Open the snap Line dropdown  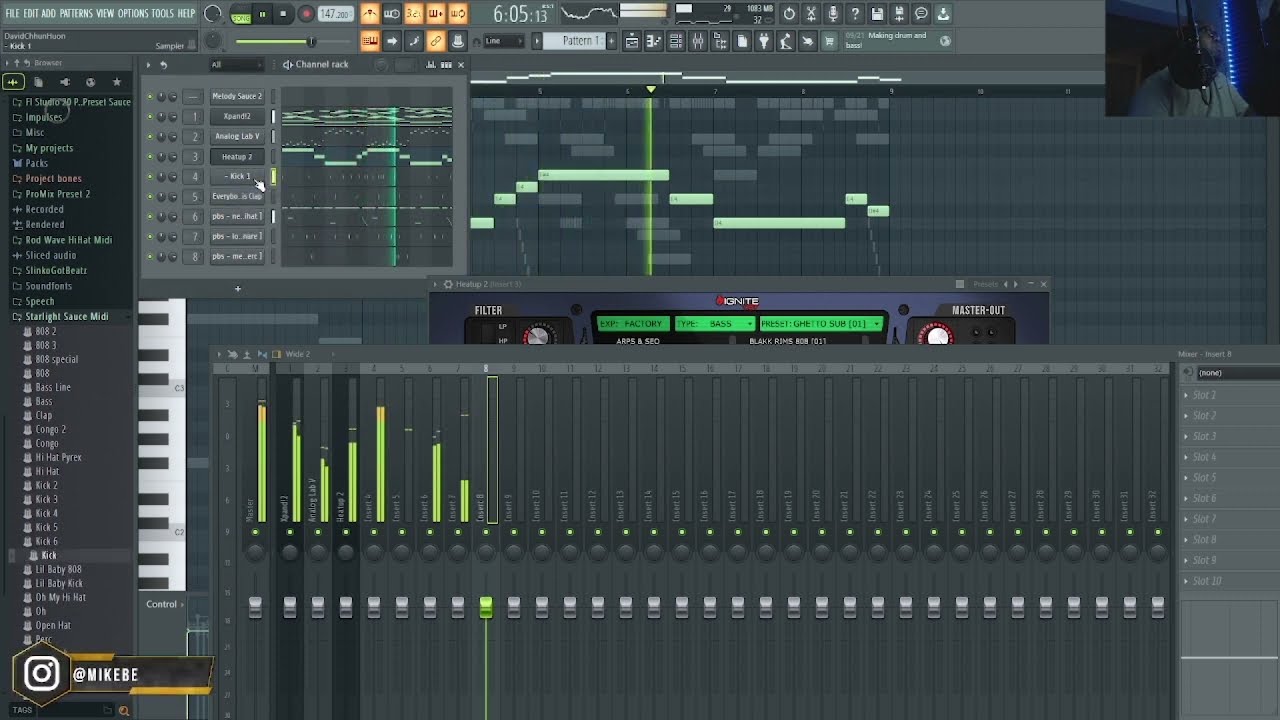point(504,41)
